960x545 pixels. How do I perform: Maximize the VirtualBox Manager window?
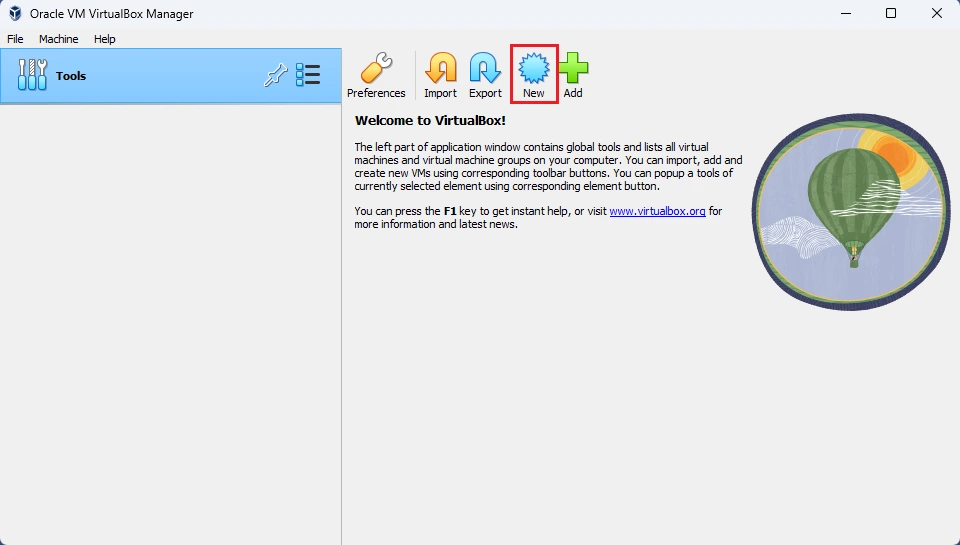point(891,13)
